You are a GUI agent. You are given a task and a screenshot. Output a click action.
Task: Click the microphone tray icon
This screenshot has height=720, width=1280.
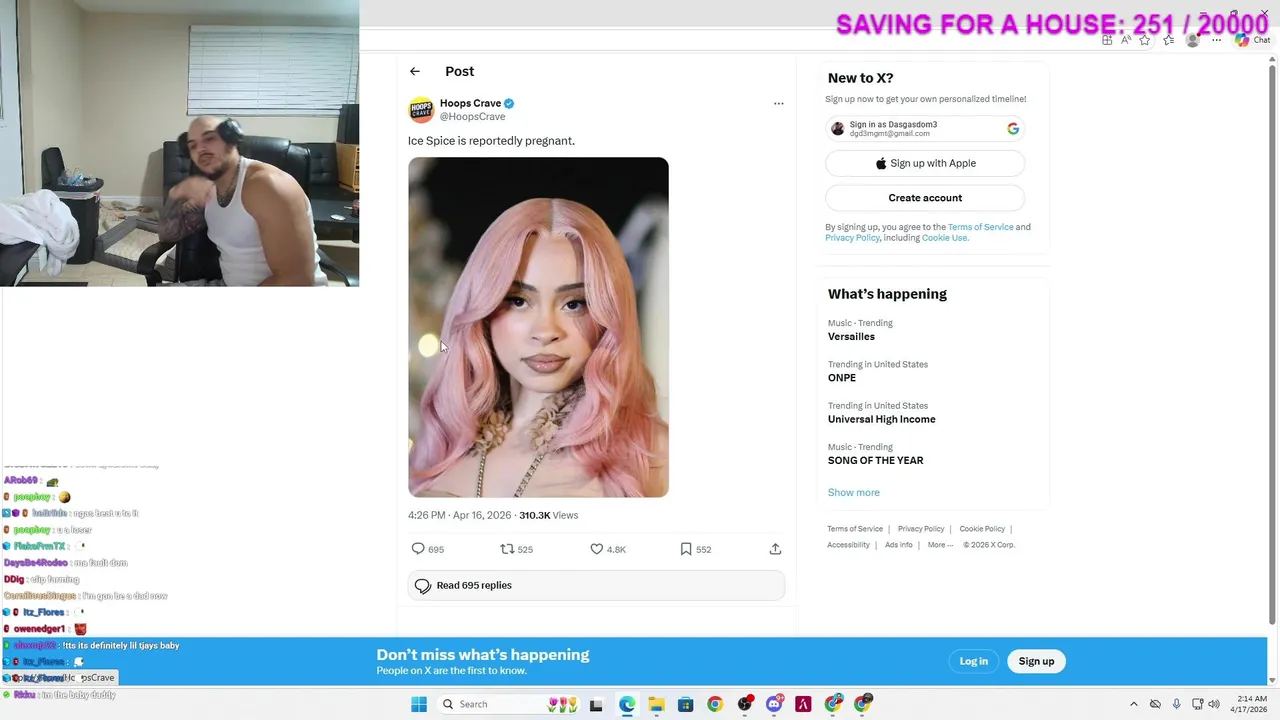point(1176,704)
